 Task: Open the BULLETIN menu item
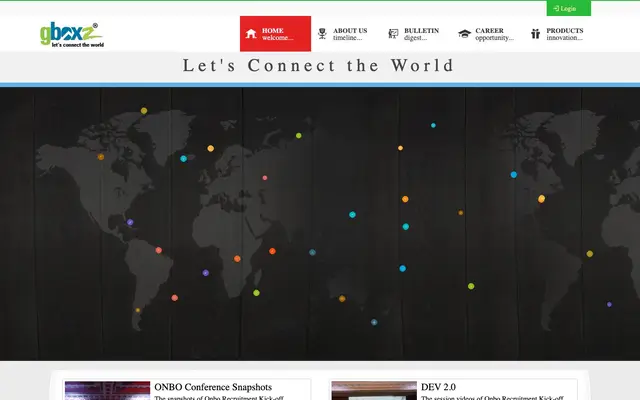coord(418,34)
